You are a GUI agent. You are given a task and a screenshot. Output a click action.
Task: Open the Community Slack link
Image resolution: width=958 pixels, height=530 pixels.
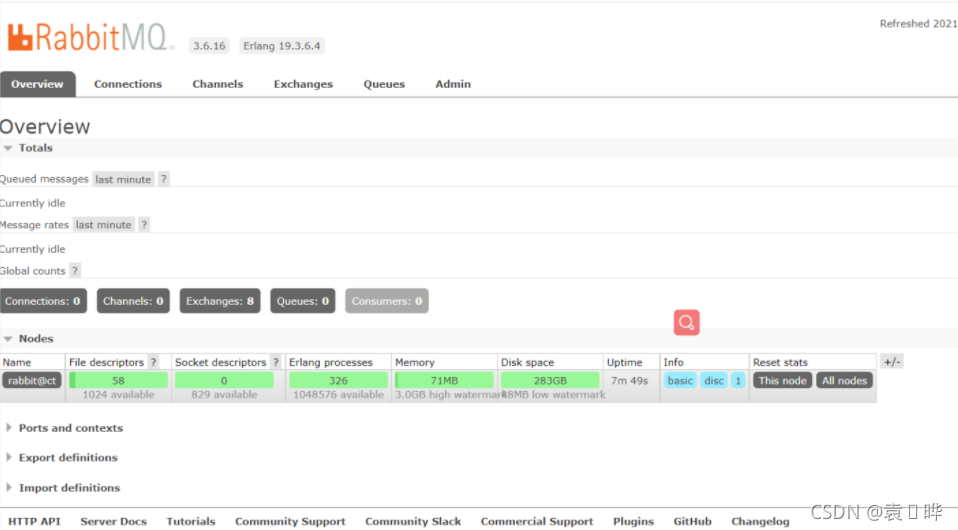coord(413,521)
